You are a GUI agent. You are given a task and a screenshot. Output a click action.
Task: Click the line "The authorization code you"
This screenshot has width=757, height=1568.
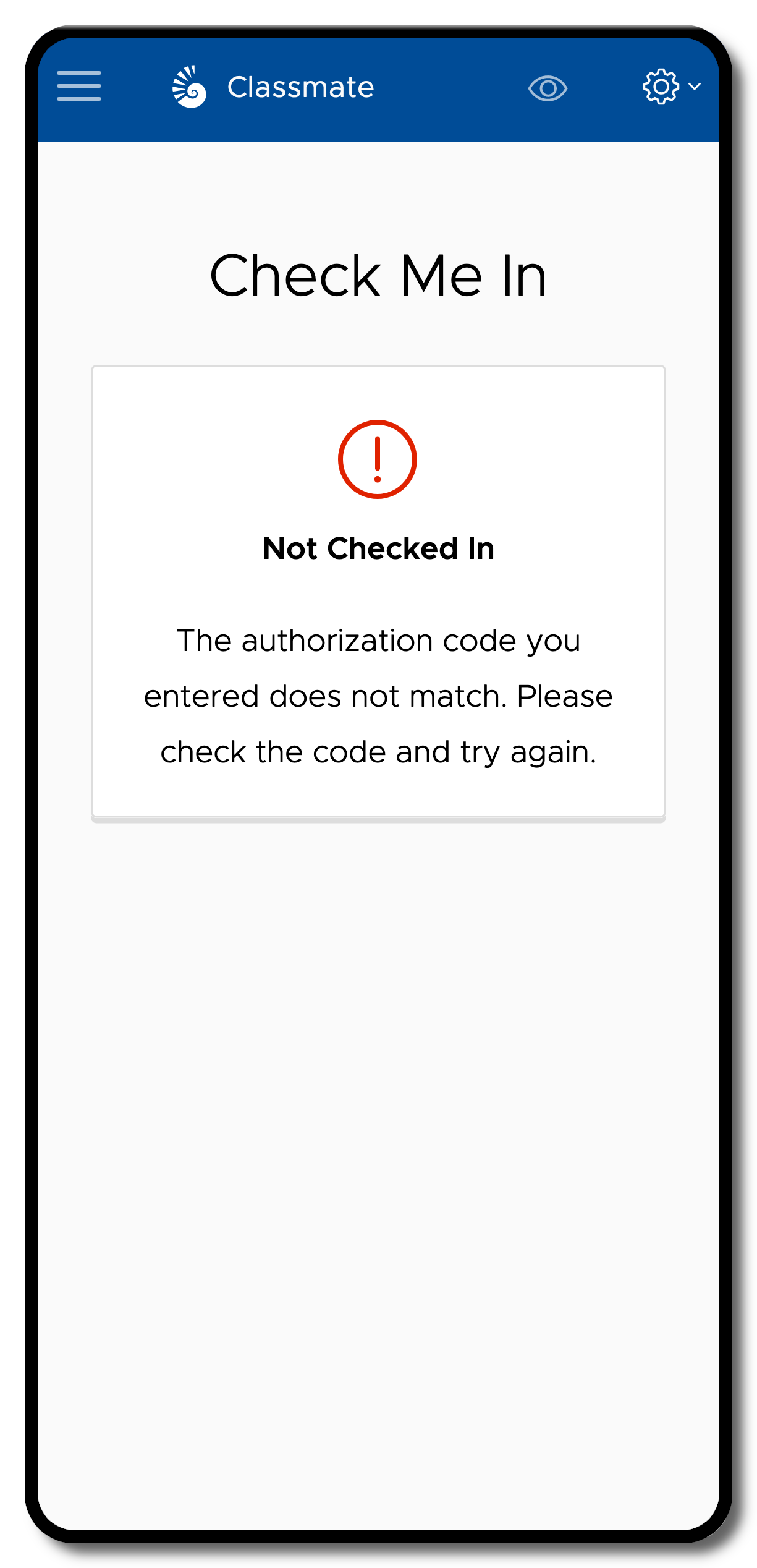pos(378,641)
